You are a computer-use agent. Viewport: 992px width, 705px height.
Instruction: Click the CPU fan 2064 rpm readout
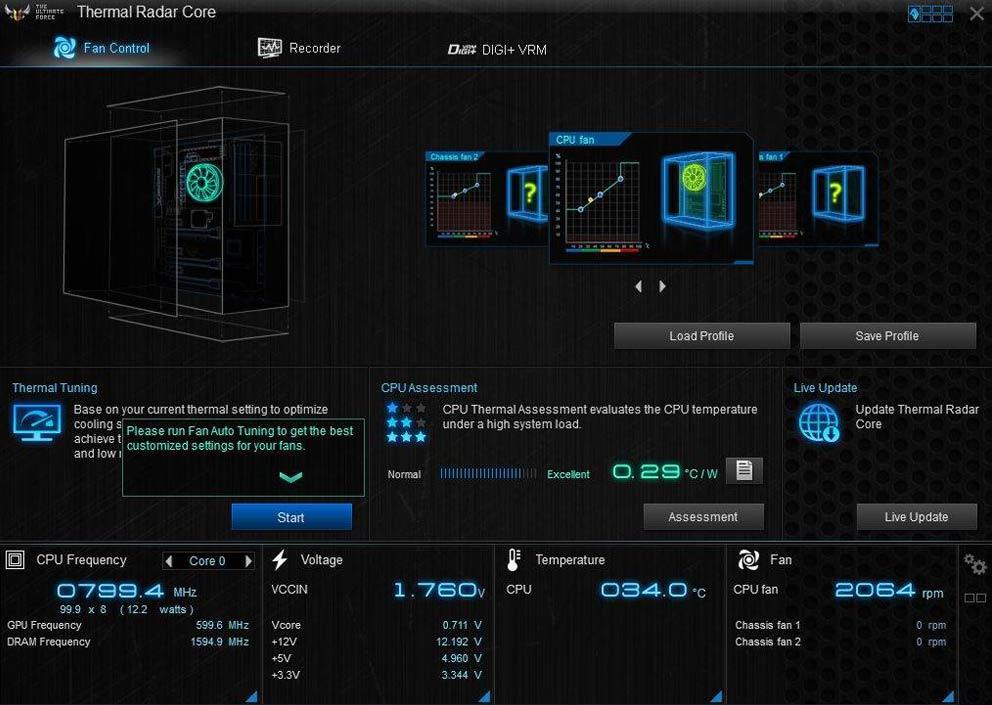click(839, 590)
